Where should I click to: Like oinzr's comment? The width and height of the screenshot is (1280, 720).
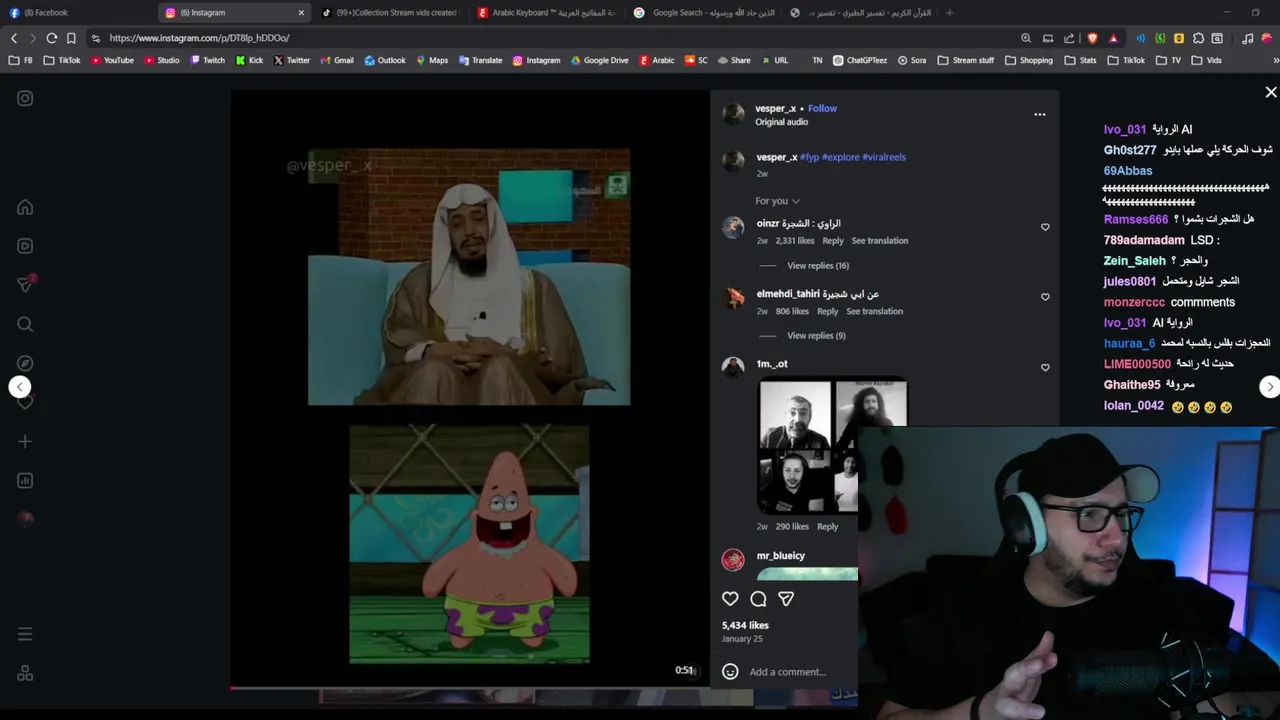[1045, 227]
